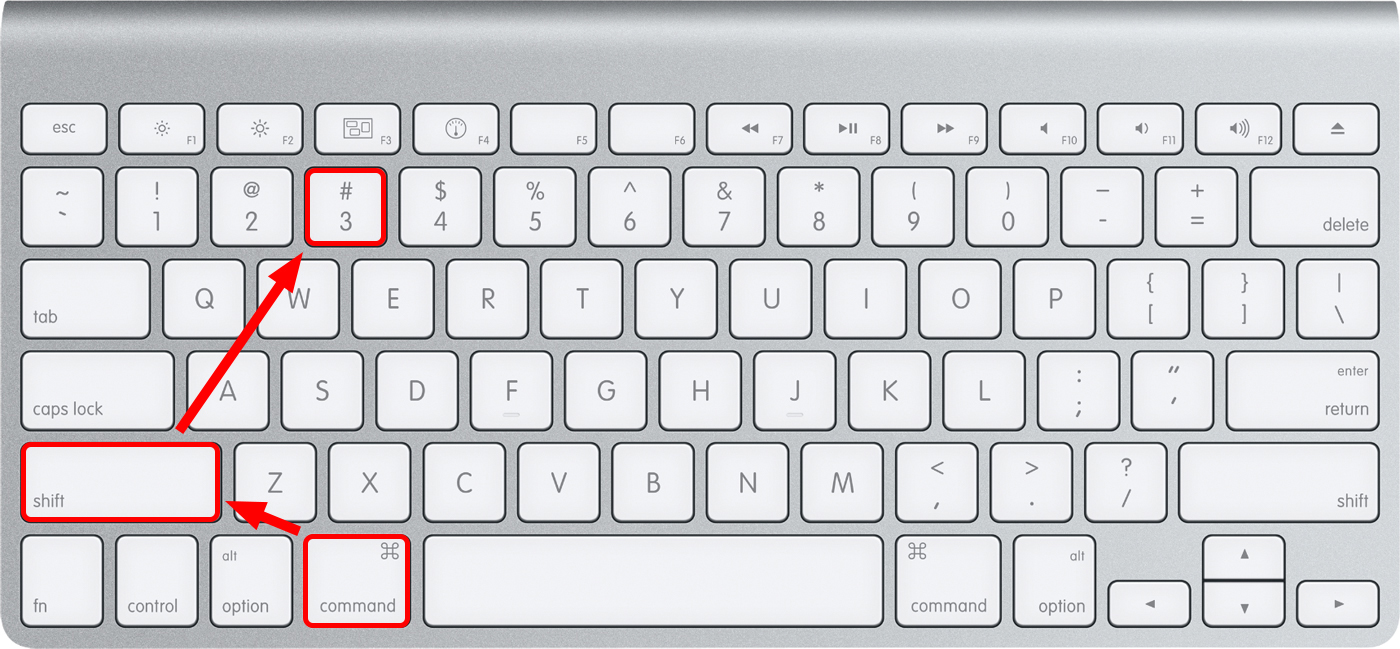1400x649 pixels.
Task: Click the esc key
Action: (x=64, y=128)
